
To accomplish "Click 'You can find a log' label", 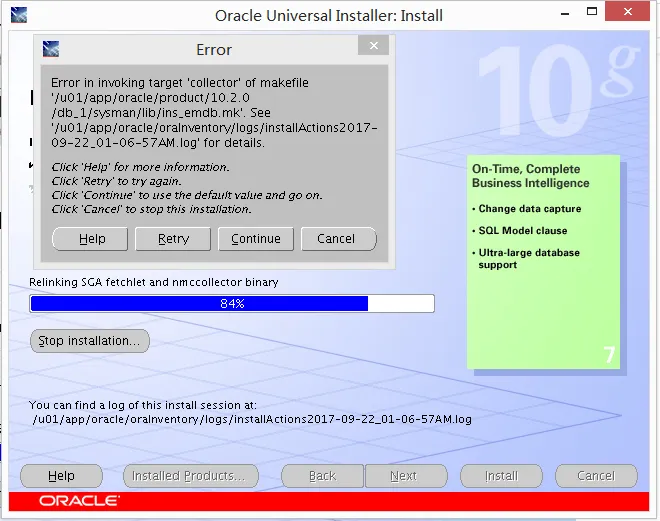I will click(143, 405).
